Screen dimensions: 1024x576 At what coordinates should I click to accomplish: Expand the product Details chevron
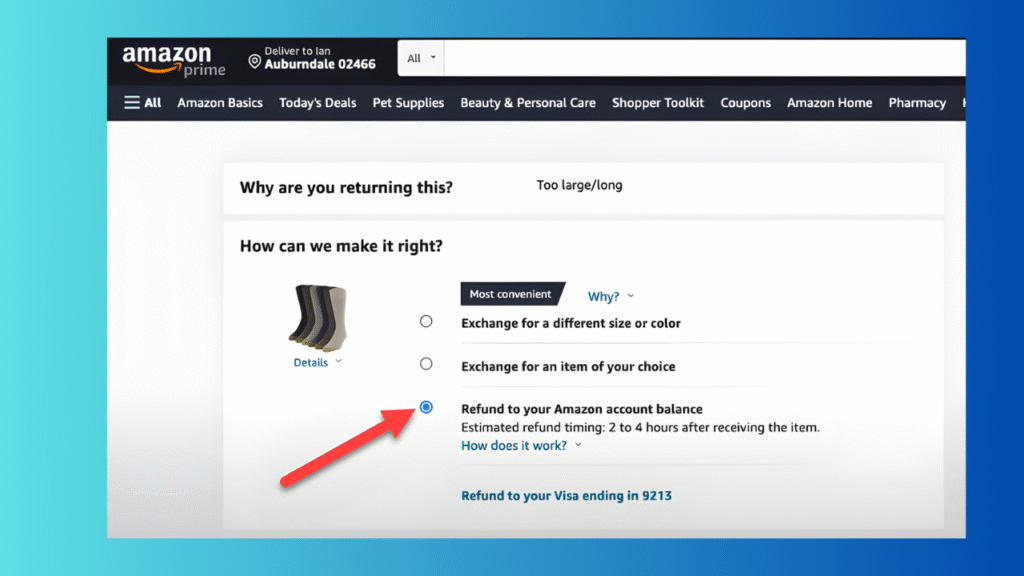tap(337, 362)
